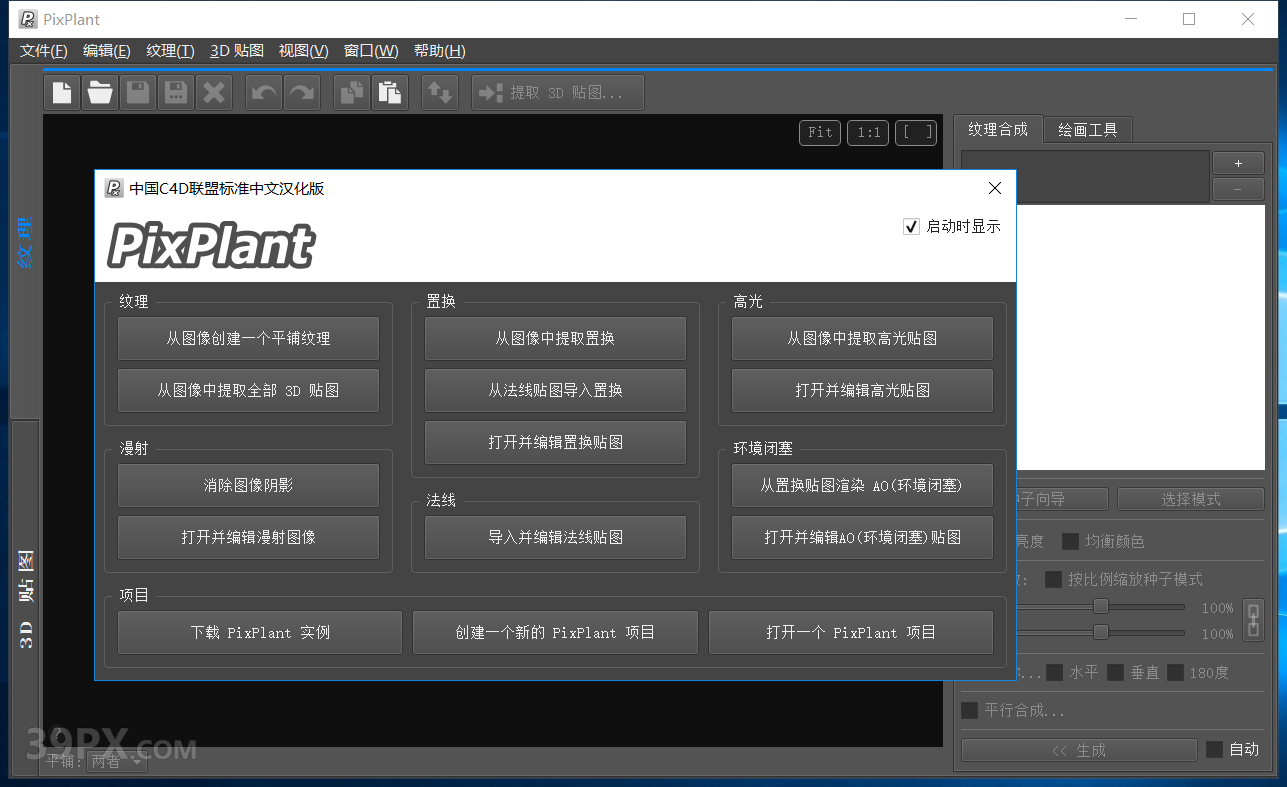Click the << 生成 generate button
The height and width of the screenshot is (787, 1287).
coord(1079,750)
